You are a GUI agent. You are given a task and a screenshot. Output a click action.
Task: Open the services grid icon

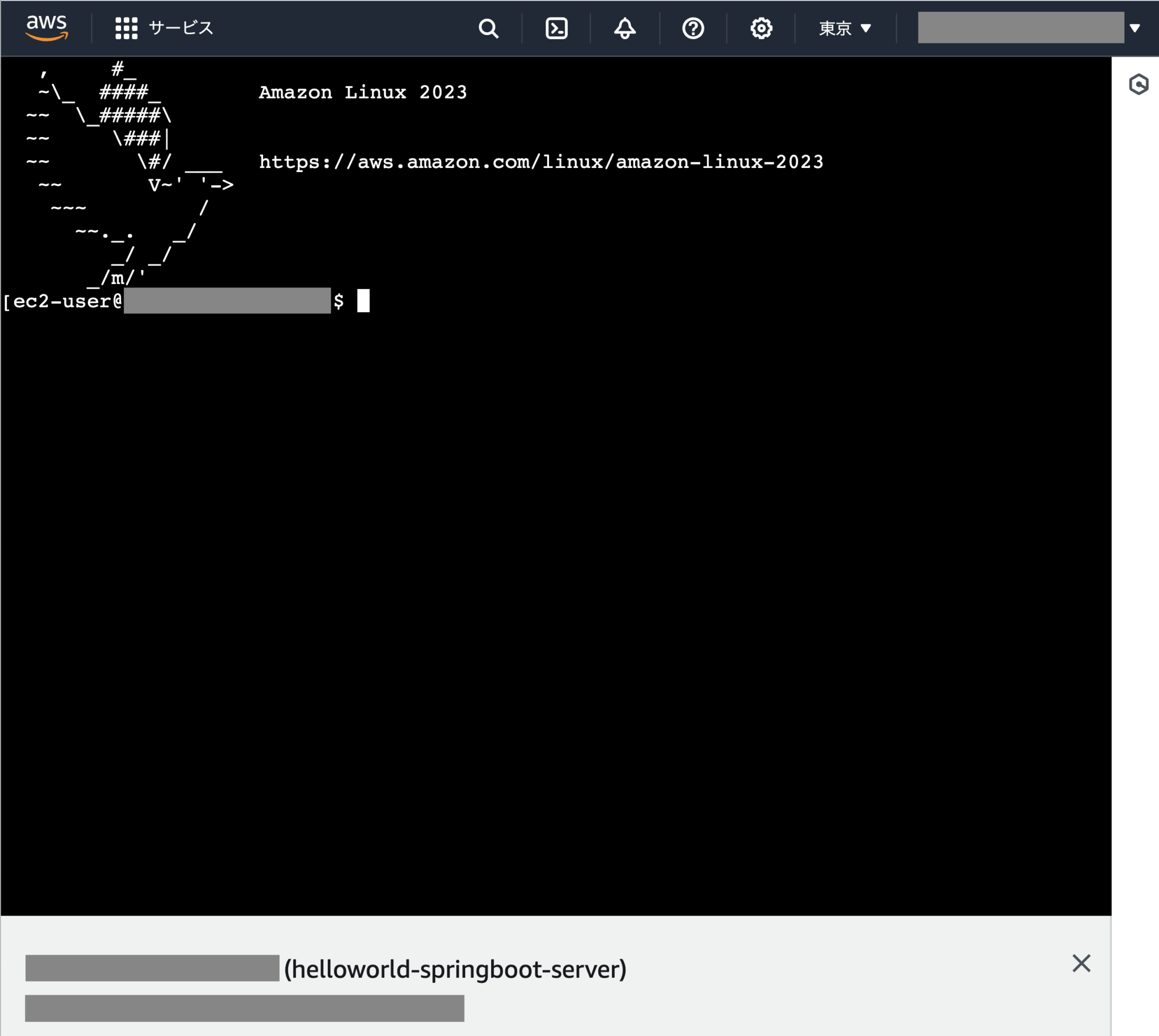coord(126,28)
